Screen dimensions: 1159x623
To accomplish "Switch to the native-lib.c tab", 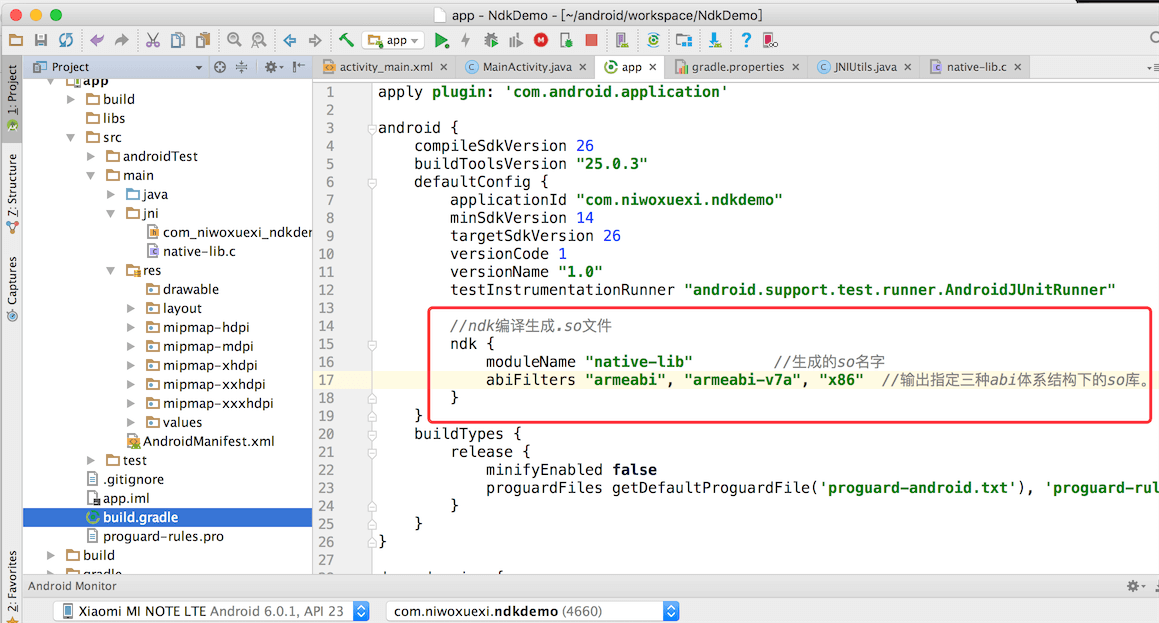I will pos(975,67).
